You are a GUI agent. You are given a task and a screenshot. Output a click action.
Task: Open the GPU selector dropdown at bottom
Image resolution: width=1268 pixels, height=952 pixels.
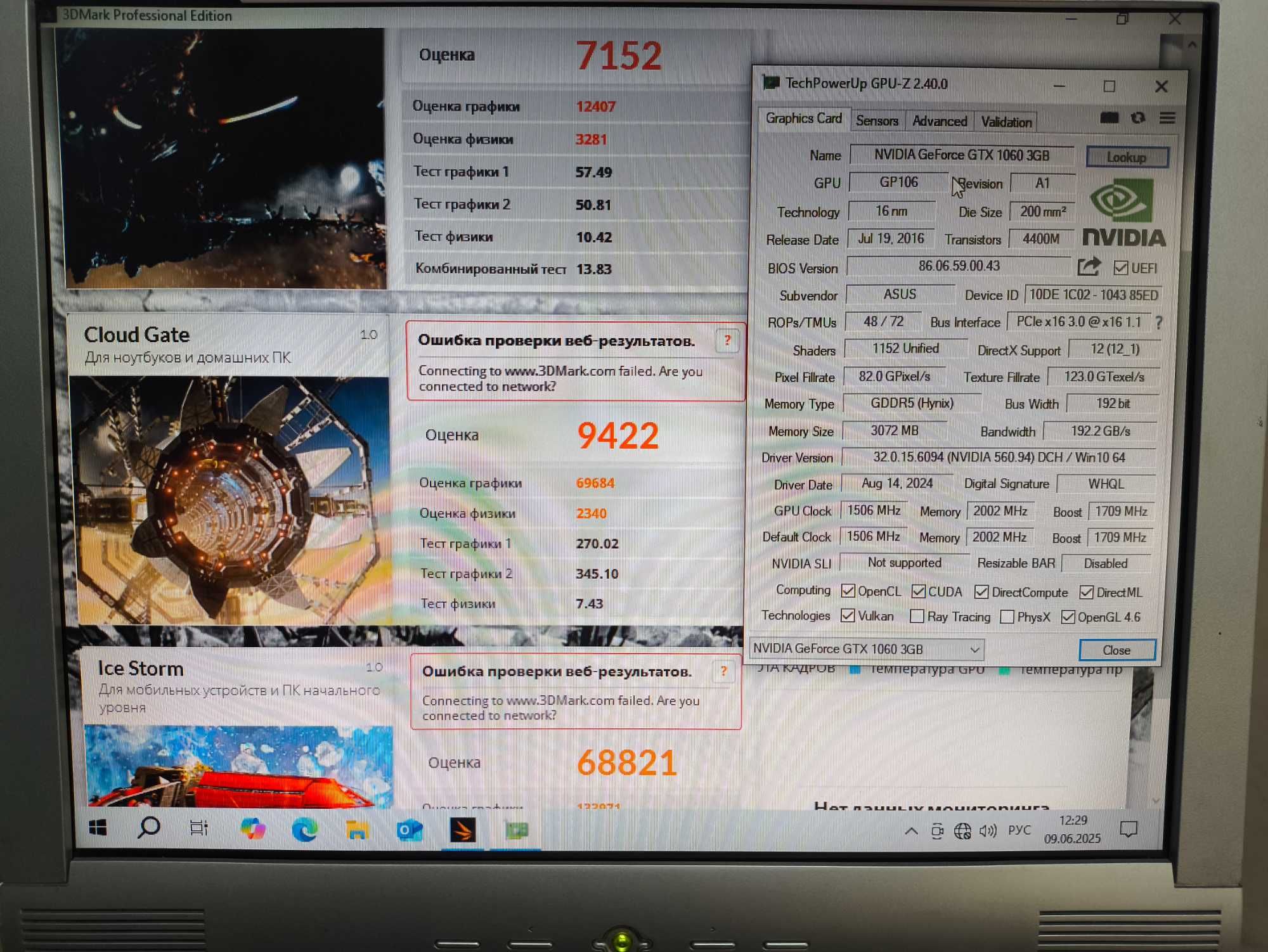tap(867, 648)
